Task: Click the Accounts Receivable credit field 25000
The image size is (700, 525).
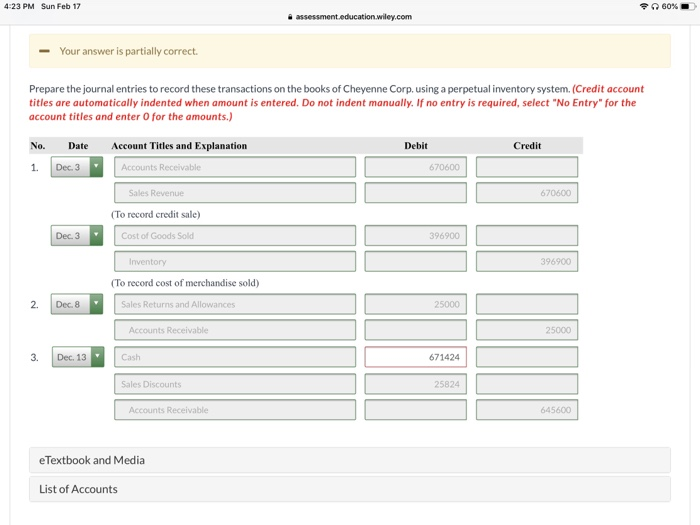Action: tap(527, 330)
